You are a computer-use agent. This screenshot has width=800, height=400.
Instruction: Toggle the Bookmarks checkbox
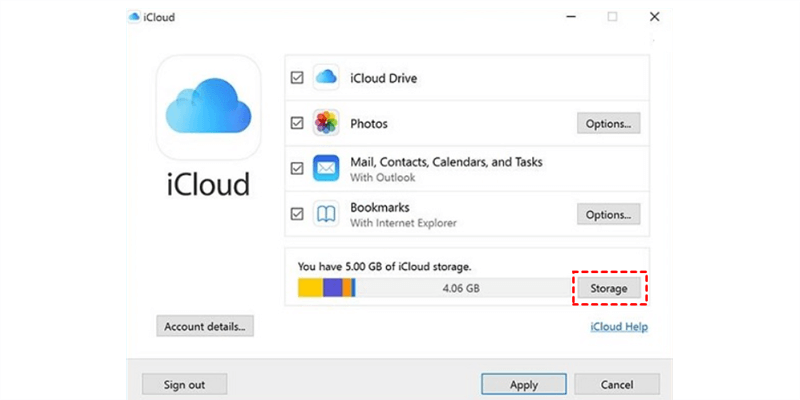coord(297,213)
